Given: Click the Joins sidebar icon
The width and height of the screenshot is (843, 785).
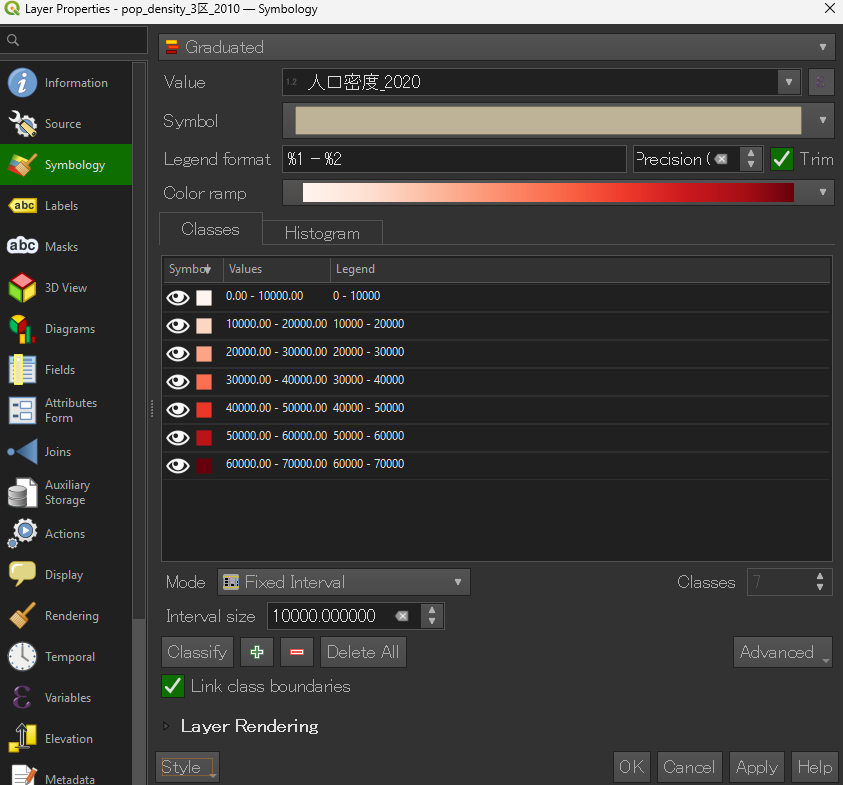Looking at the screenshot, I should [x=22, y=452].
